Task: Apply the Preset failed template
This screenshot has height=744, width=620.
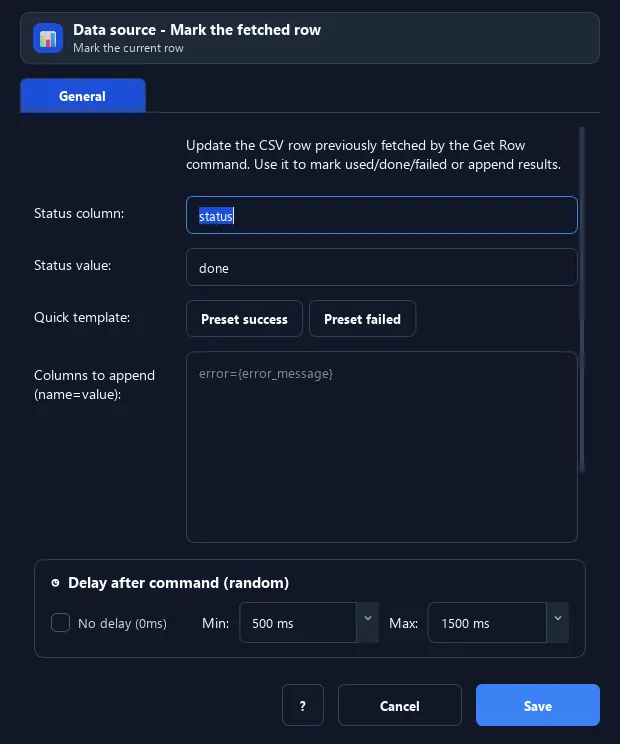Action: 362,319
